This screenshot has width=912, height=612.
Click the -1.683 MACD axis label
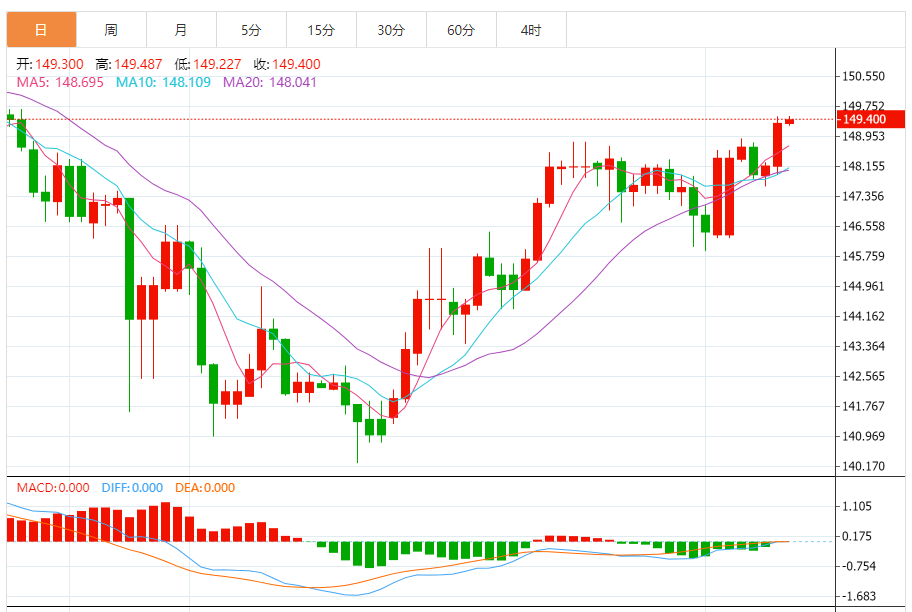(x=858, y=596)
